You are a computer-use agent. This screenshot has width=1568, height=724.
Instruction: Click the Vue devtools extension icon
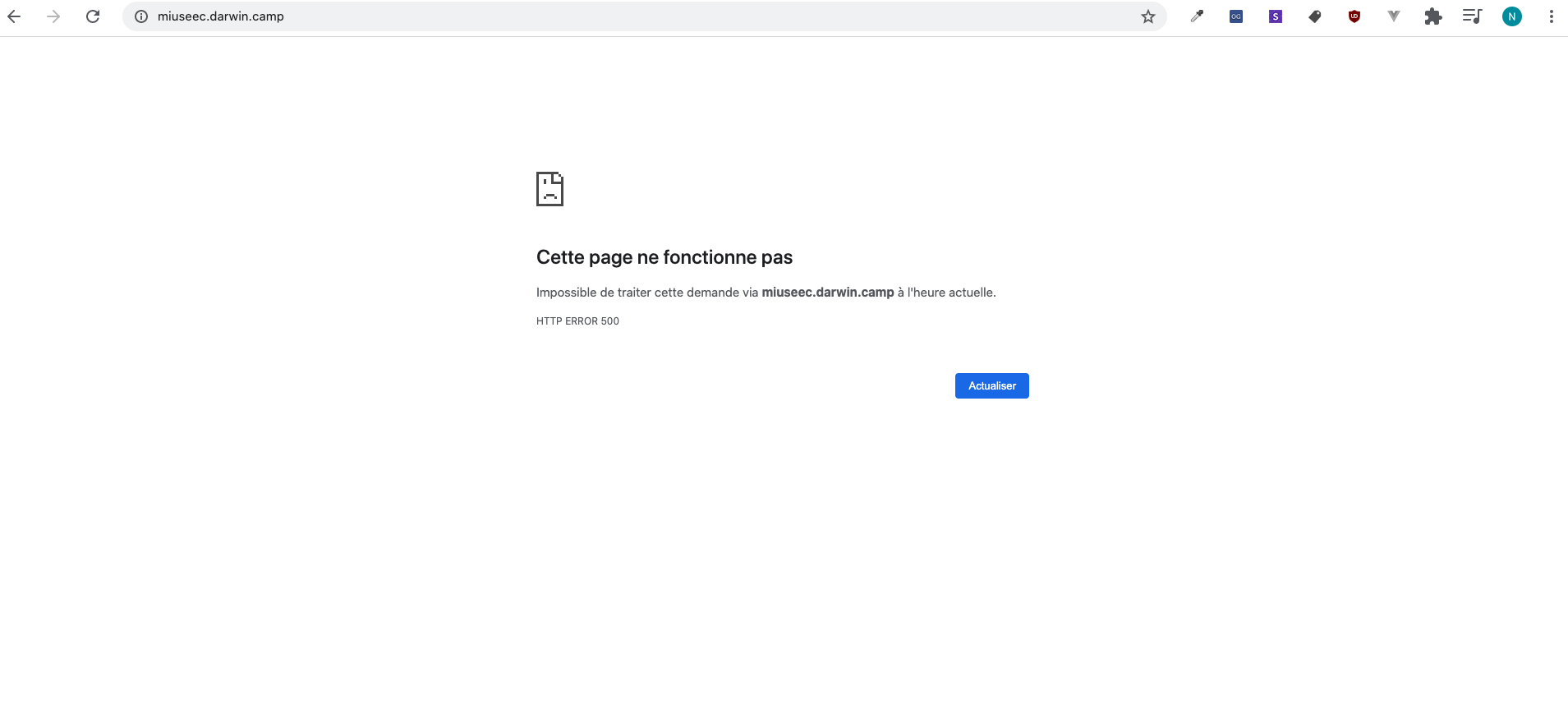[x=1394, y=16]
